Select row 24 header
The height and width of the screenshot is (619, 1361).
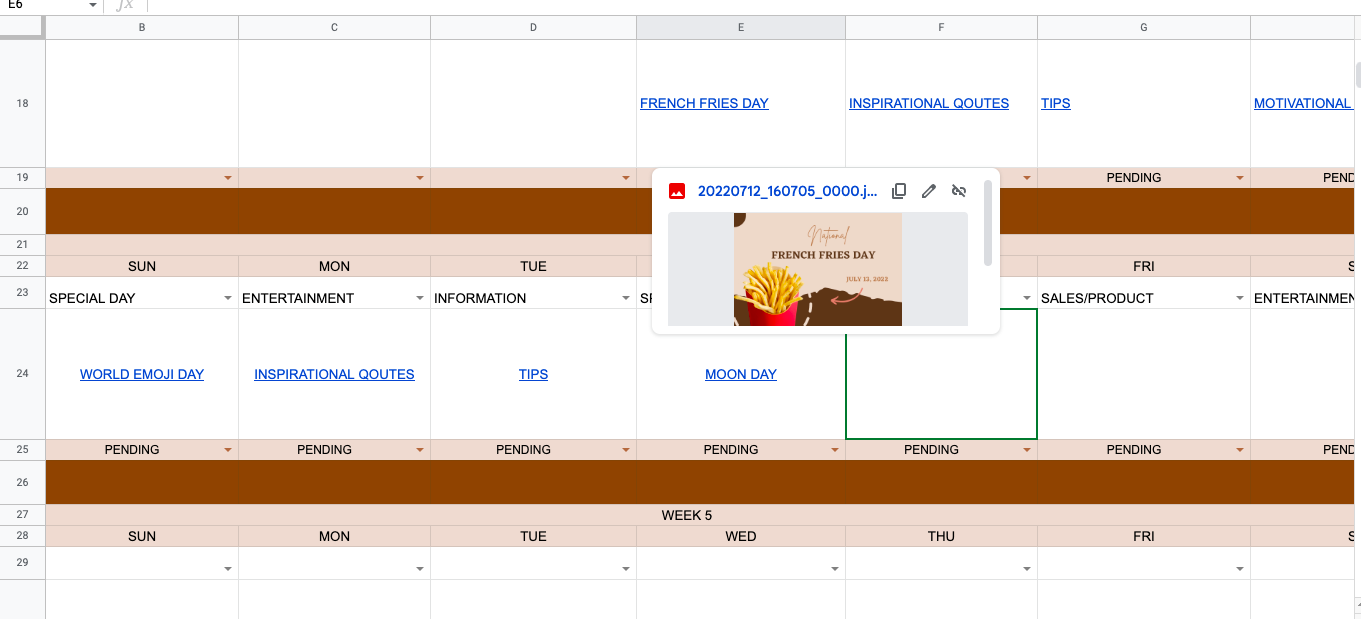[x=23, y=374]
